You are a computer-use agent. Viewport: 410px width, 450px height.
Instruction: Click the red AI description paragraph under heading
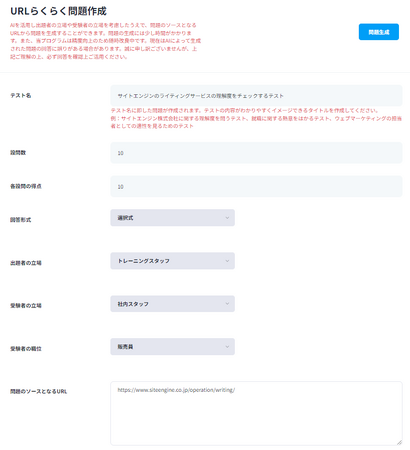point(105,41)
